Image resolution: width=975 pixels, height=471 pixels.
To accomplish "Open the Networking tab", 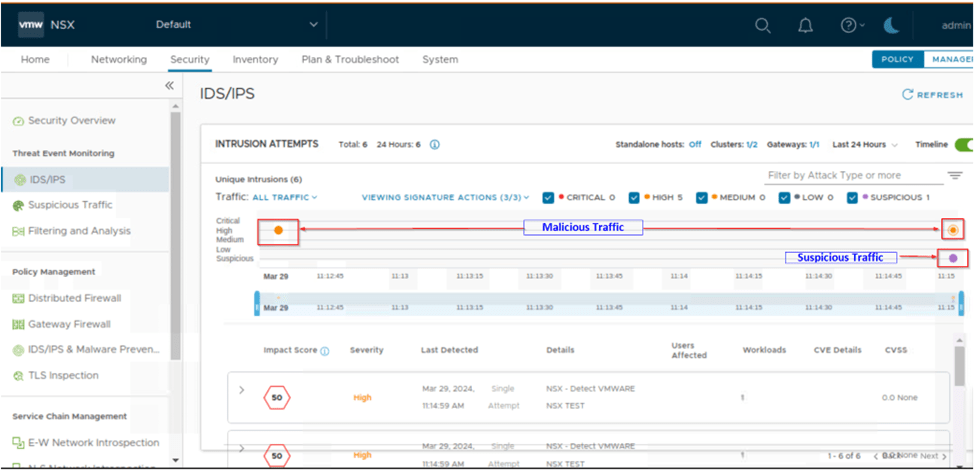I will (118, 60).
